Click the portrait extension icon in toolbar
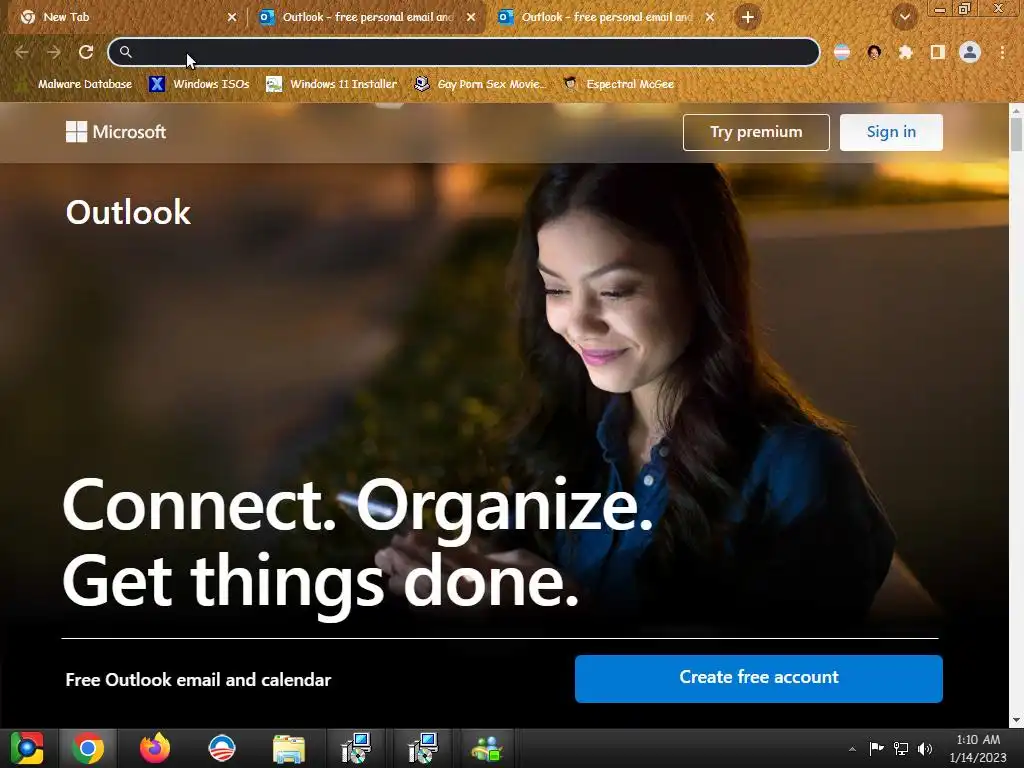 coord(874,52)
